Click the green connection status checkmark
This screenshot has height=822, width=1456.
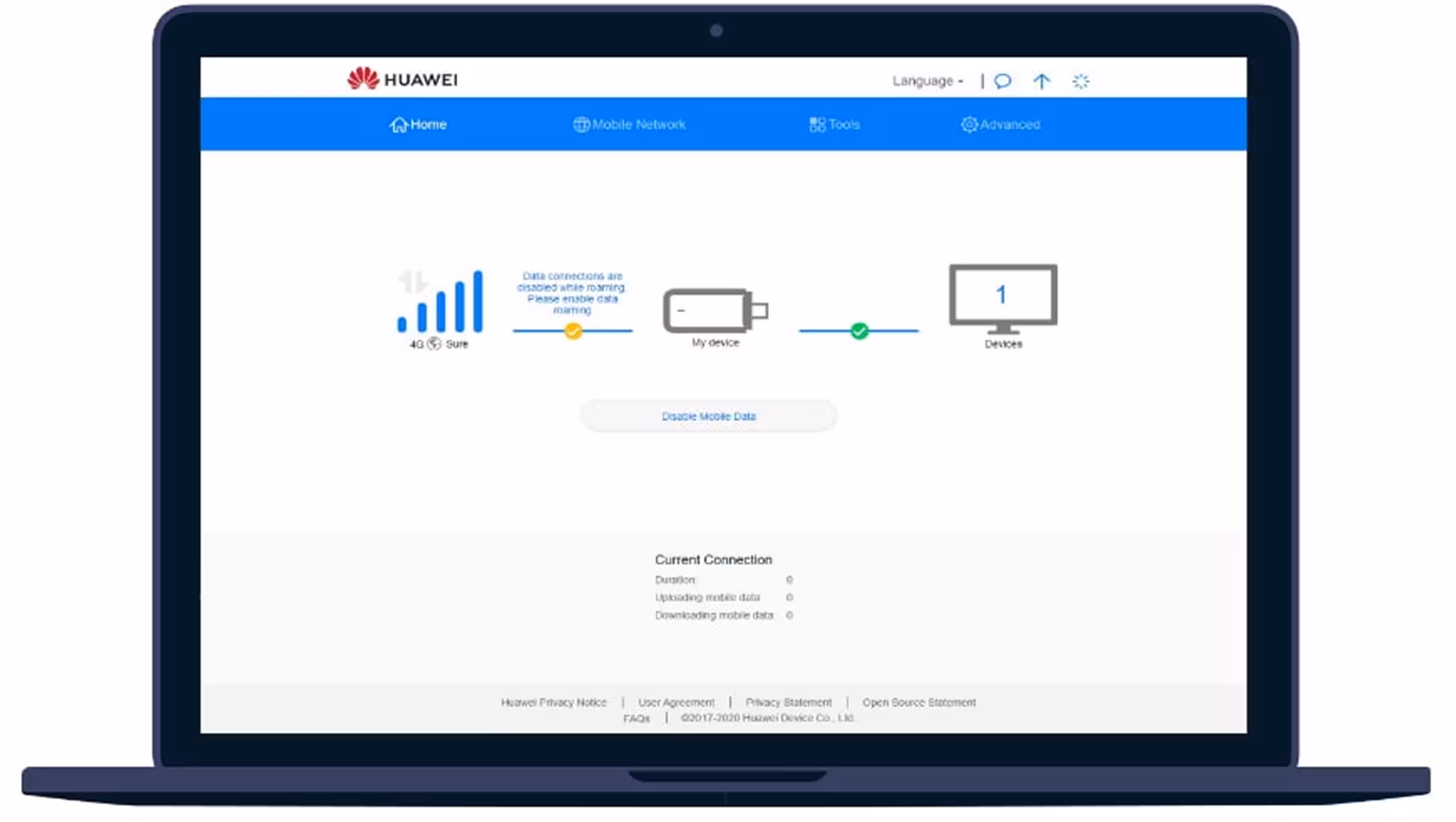[859, 330]
